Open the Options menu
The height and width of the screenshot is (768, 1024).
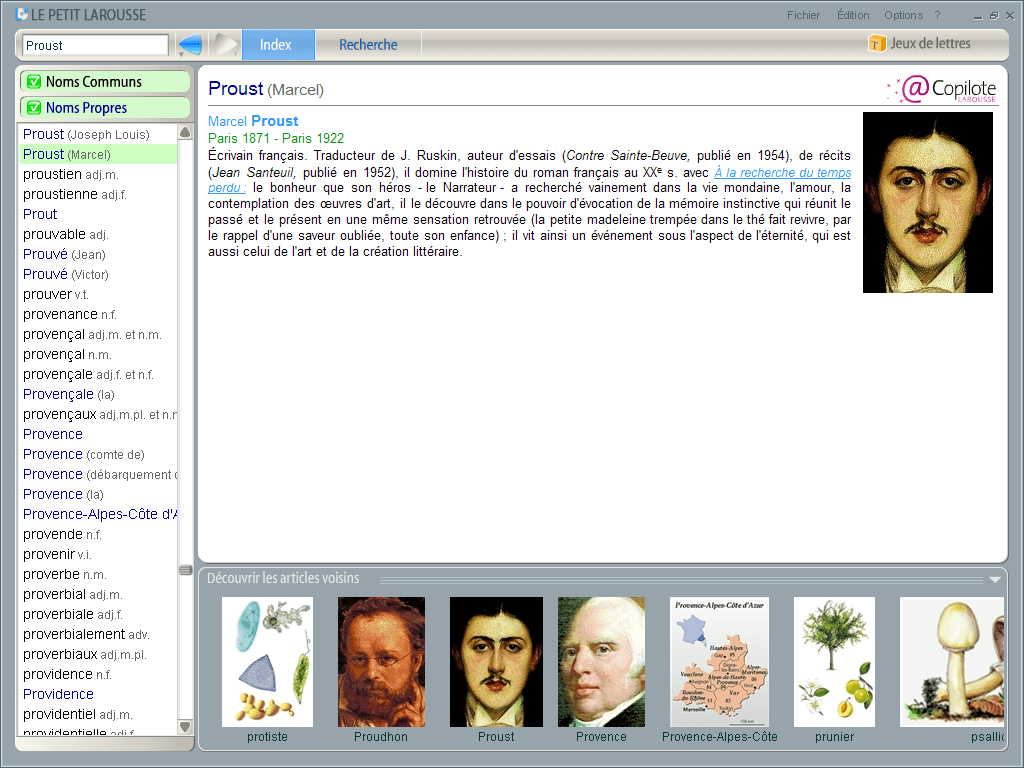902,15
